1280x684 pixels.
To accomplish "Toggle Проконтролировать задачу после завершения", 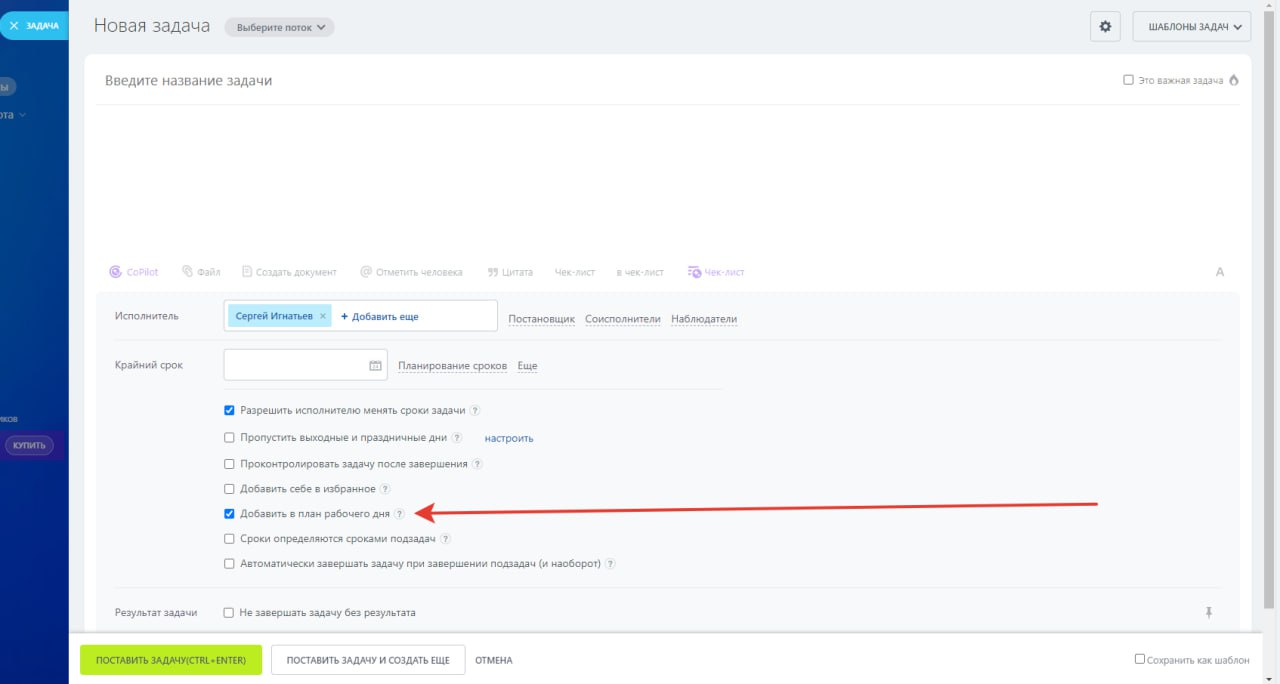I will click(x=229, y=464).
